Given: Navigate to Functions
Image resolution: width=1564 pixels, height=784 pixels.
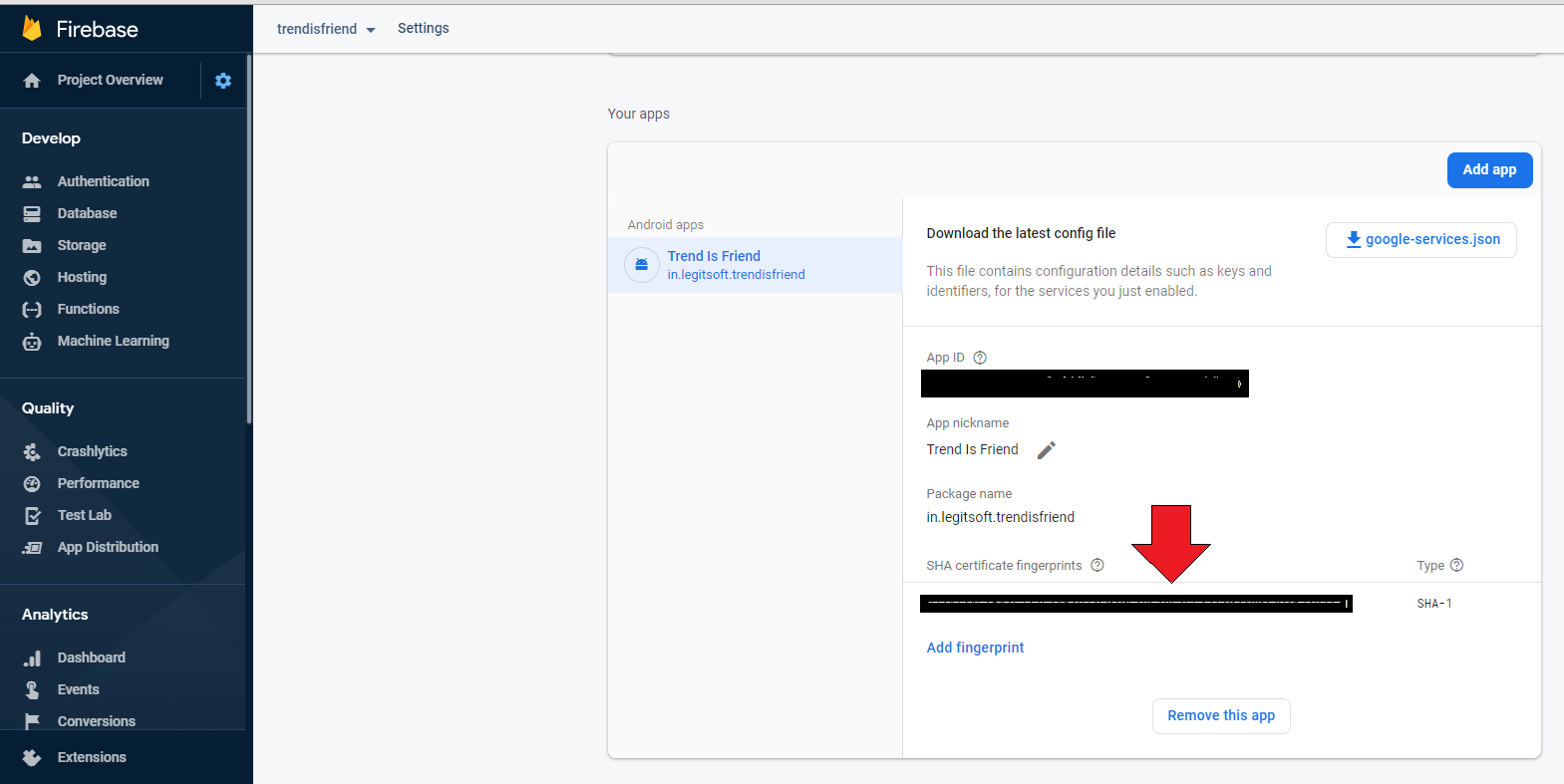Looking at the screenshot, I should click(x=88, y=309).
